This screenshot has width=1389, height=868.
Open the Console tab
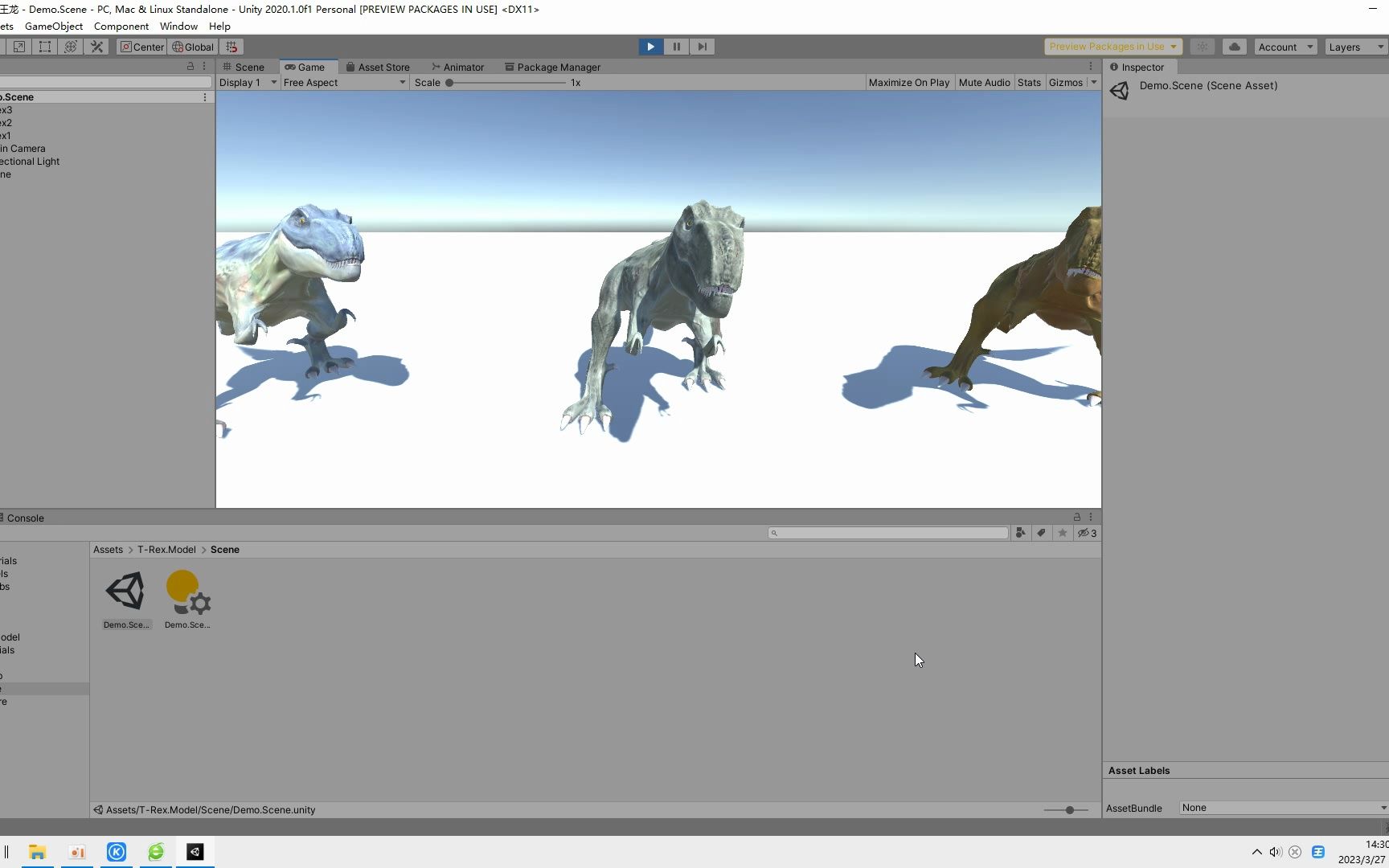click(23, 518)
